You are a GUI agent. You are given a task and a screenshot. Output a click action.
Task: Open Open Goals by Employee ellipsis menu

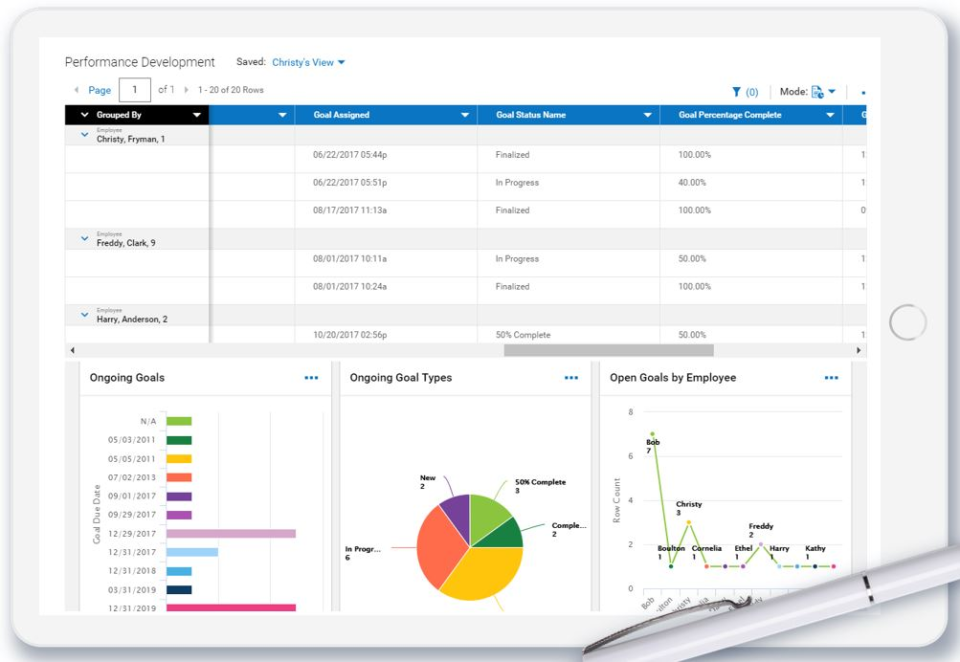pyautogui.click(x=831, y=377)
